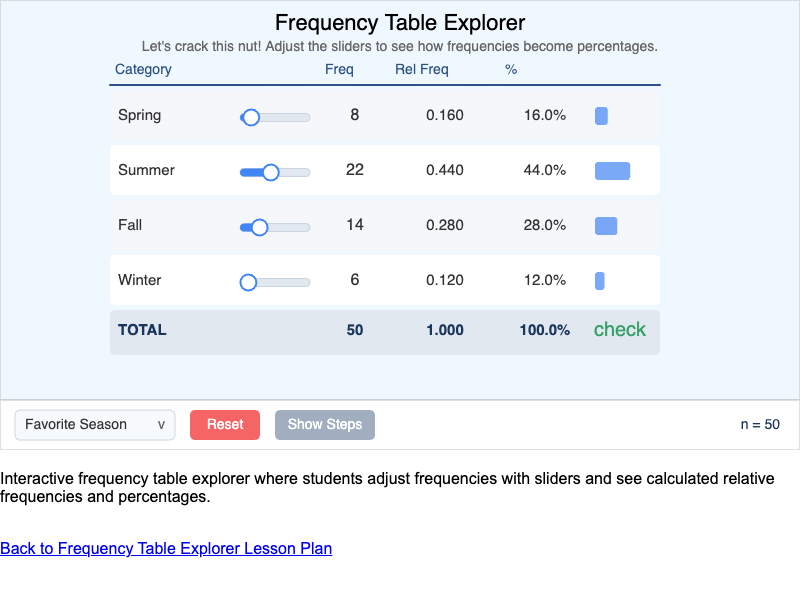800x600 pixels.
Task: Select the Summer category row label
Action: coord(146,170)
